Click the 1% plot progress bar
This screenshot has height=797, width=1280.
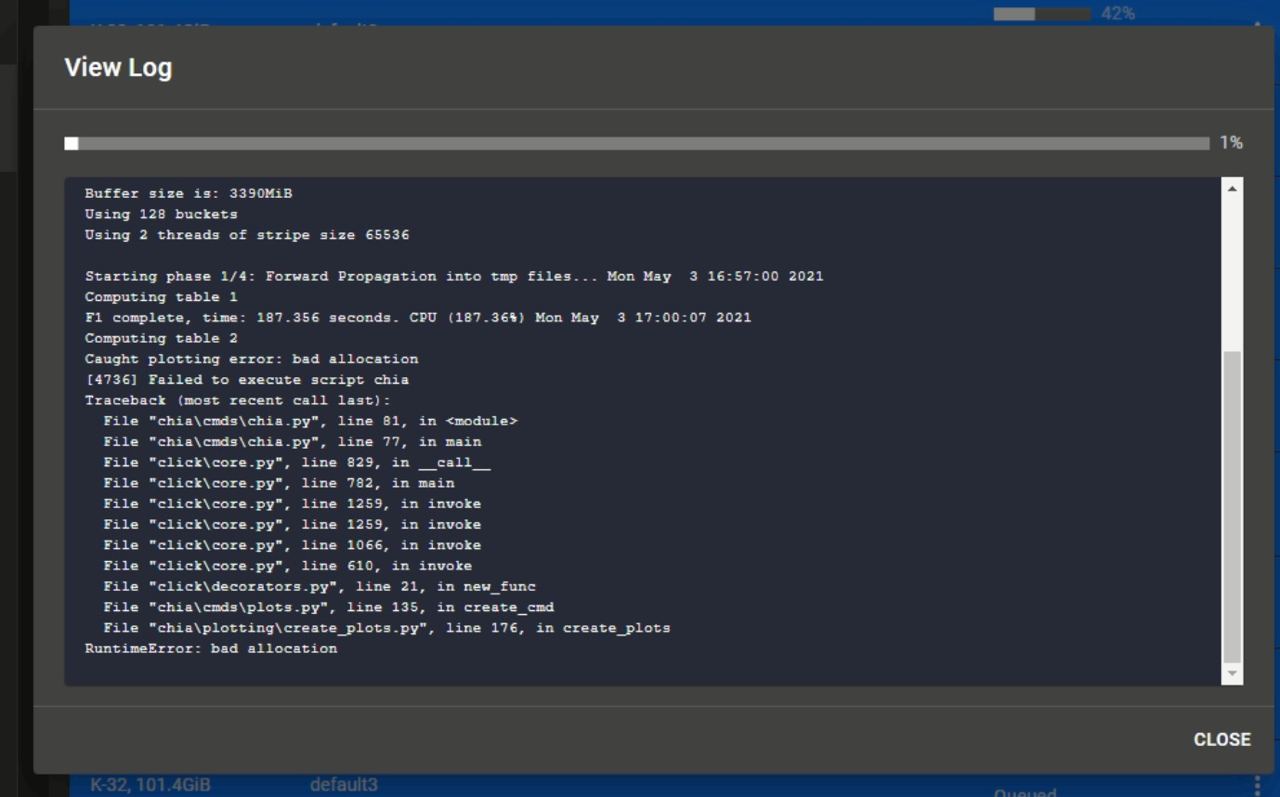[x=636, y=143]
